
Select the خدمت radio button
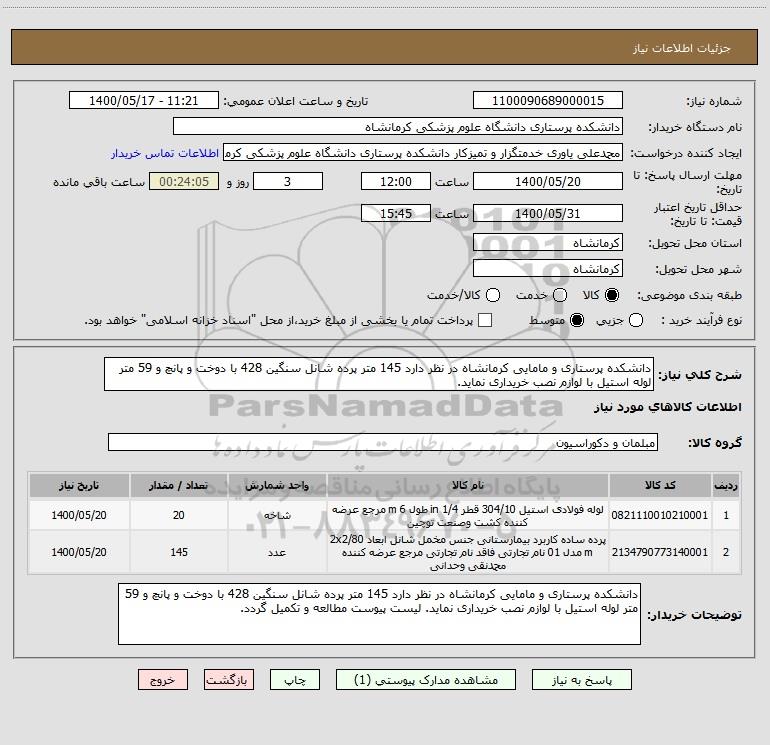tap(560, 295)
